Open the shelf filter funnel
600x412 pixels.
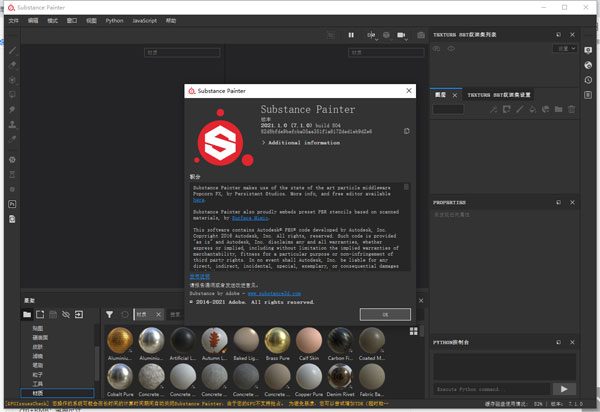pyautogui.click(x=109, y=313)
